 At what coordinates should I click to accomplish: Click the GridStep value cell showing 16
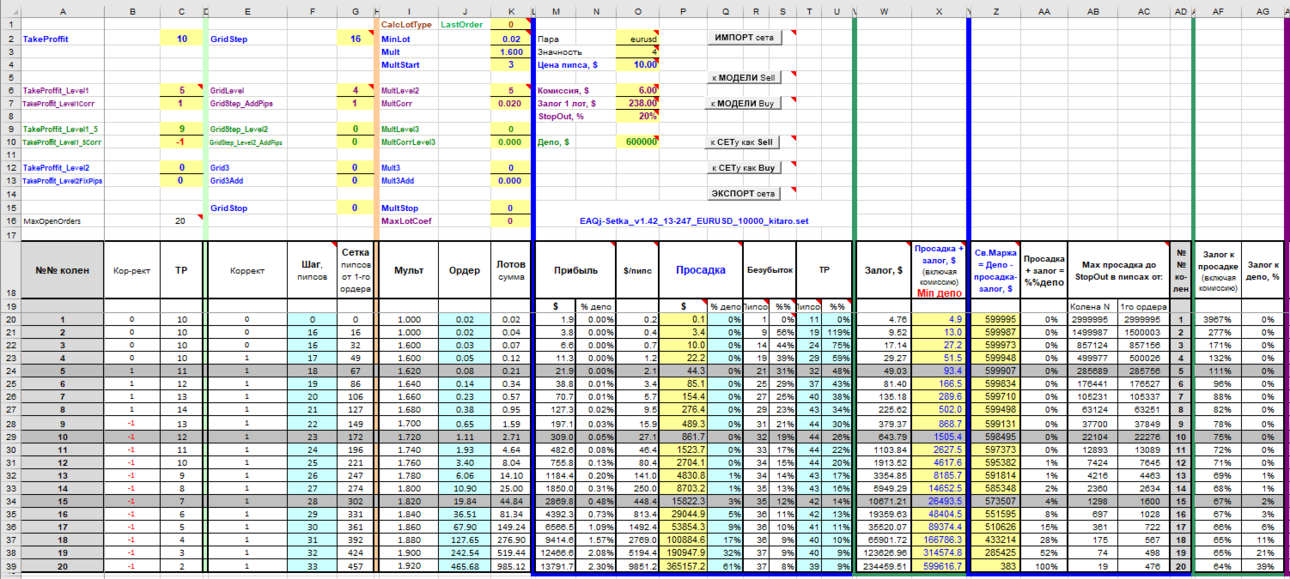click(355, 38)
